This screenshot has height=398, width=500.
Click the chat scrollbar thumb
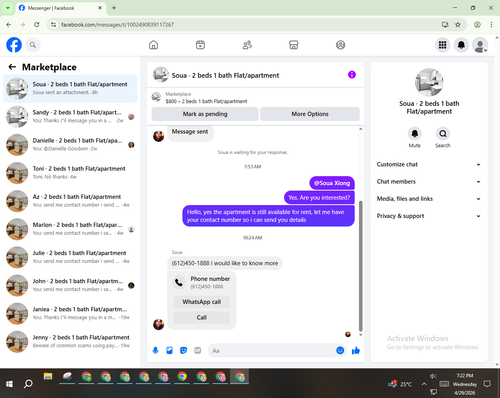[360, 266]
